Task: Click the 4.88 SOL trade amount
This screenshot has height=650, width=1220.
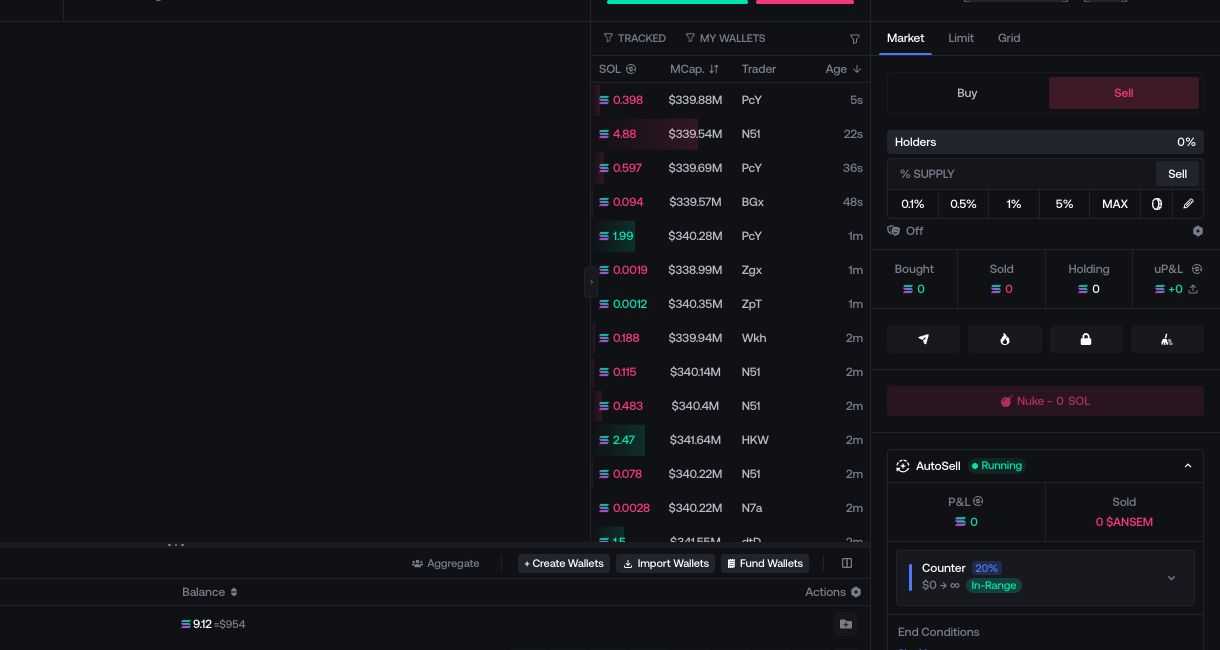Action: click(x=624, y=134)
